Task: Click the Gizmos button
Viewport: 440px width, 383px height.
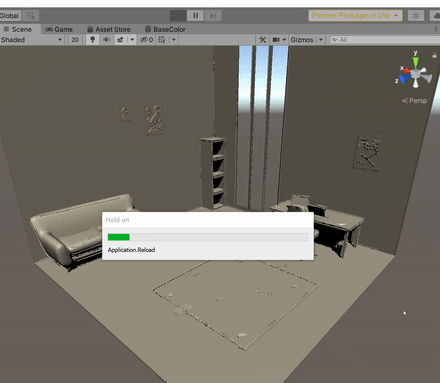Action: [302, 40]
